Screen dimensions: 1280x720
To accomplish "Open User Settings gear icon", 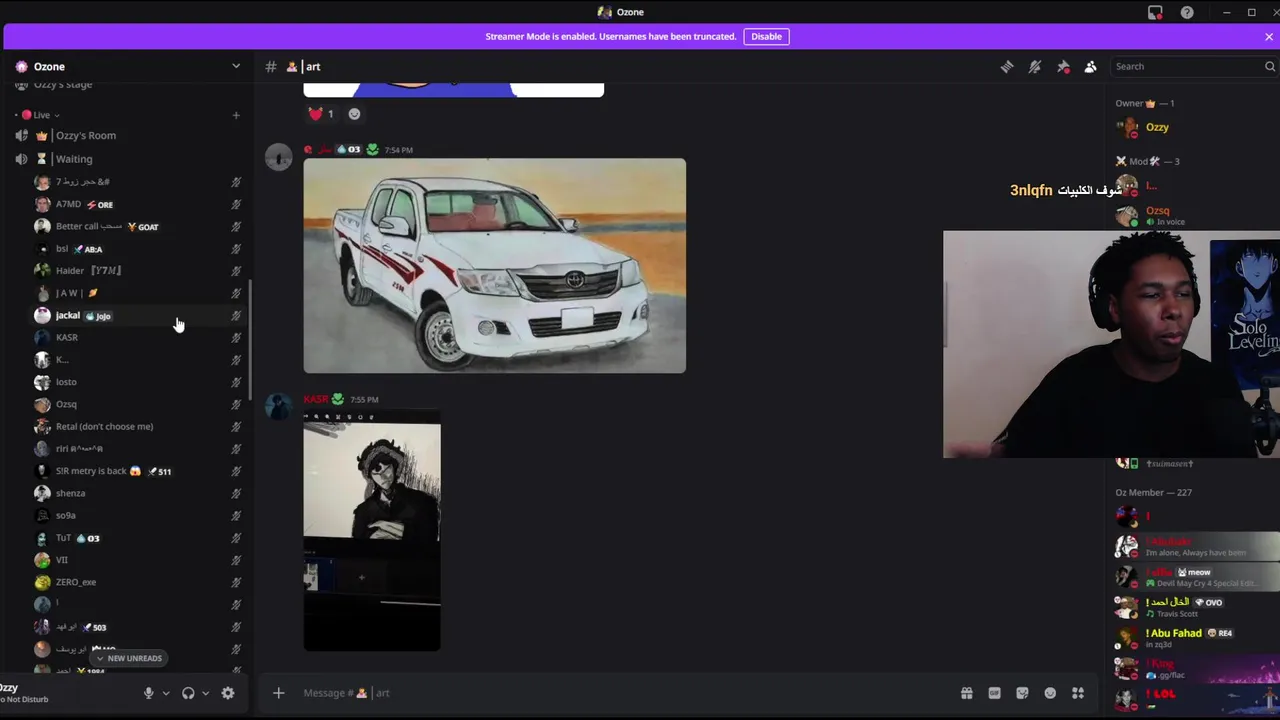I will 228,693.
